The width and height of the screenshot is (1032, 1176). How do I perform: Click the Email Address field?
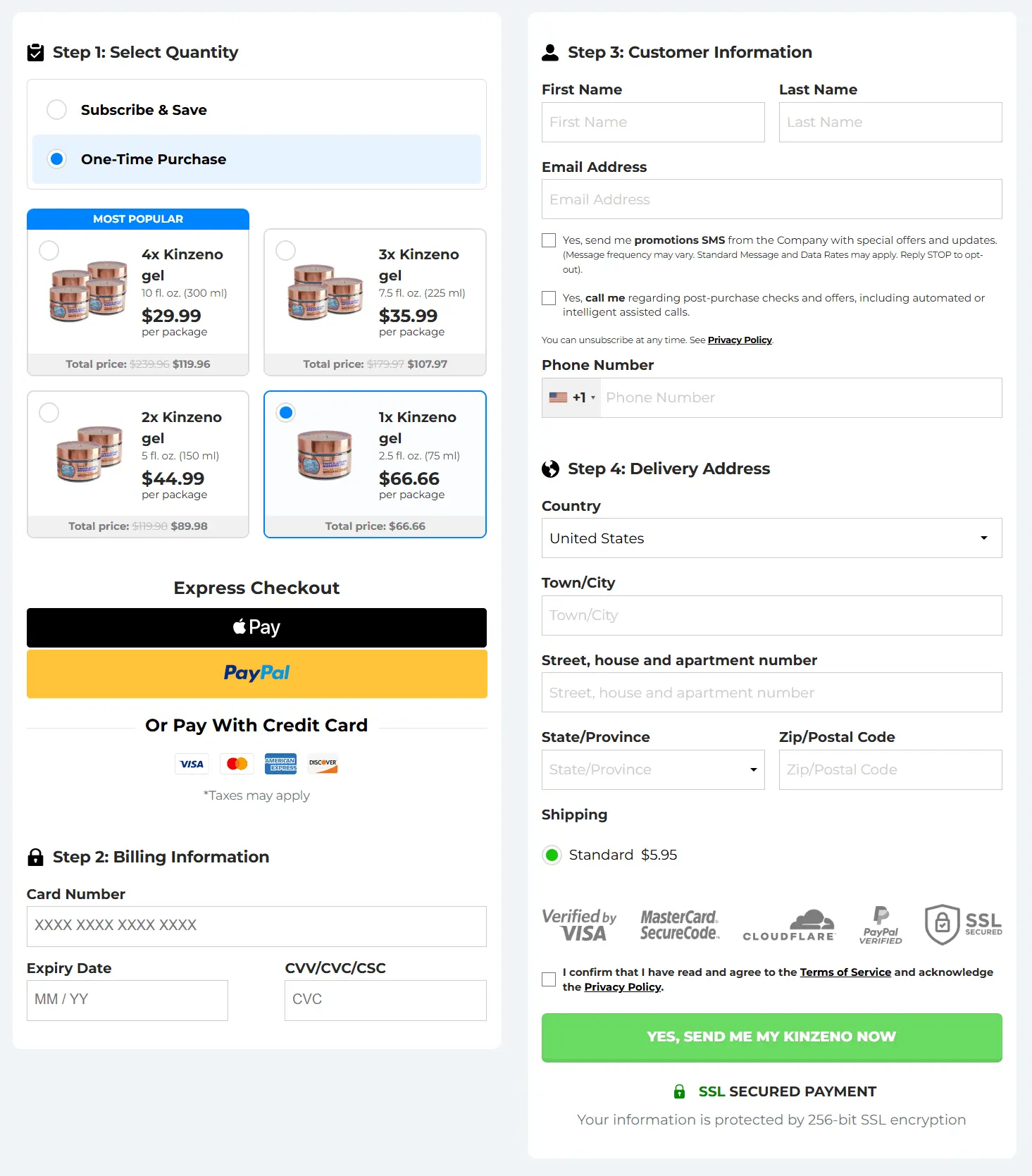tap(772, 199)
